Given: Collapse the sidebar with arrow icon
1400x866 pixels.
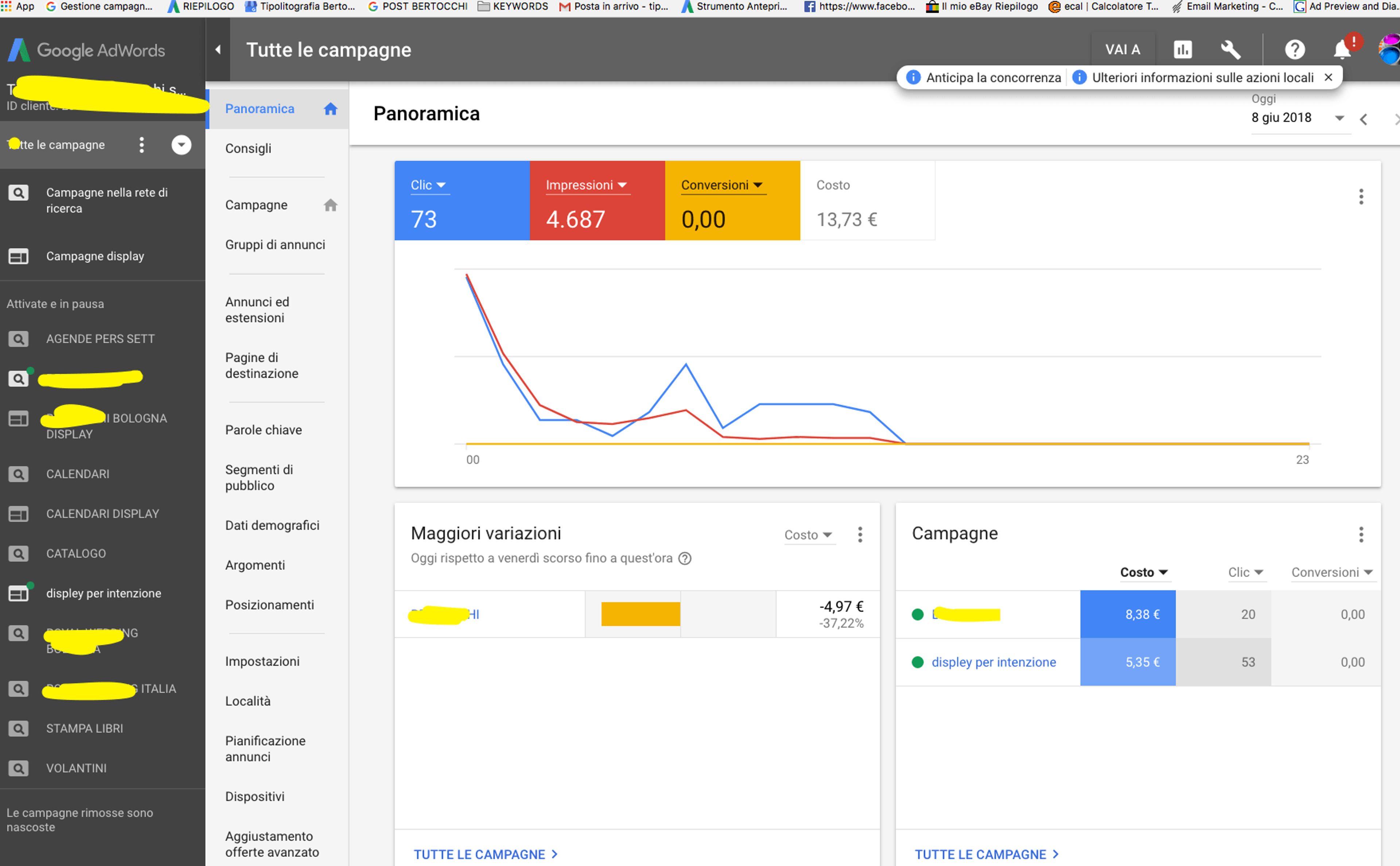Looking at the screenshot, I should tap(218, 50).
